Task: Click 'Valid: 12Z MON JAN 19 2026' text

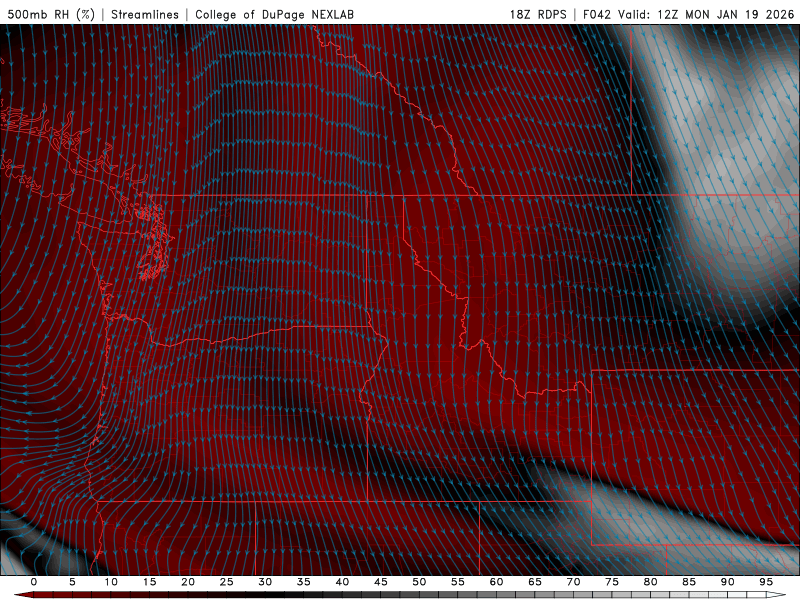Action: click(706, 14)
